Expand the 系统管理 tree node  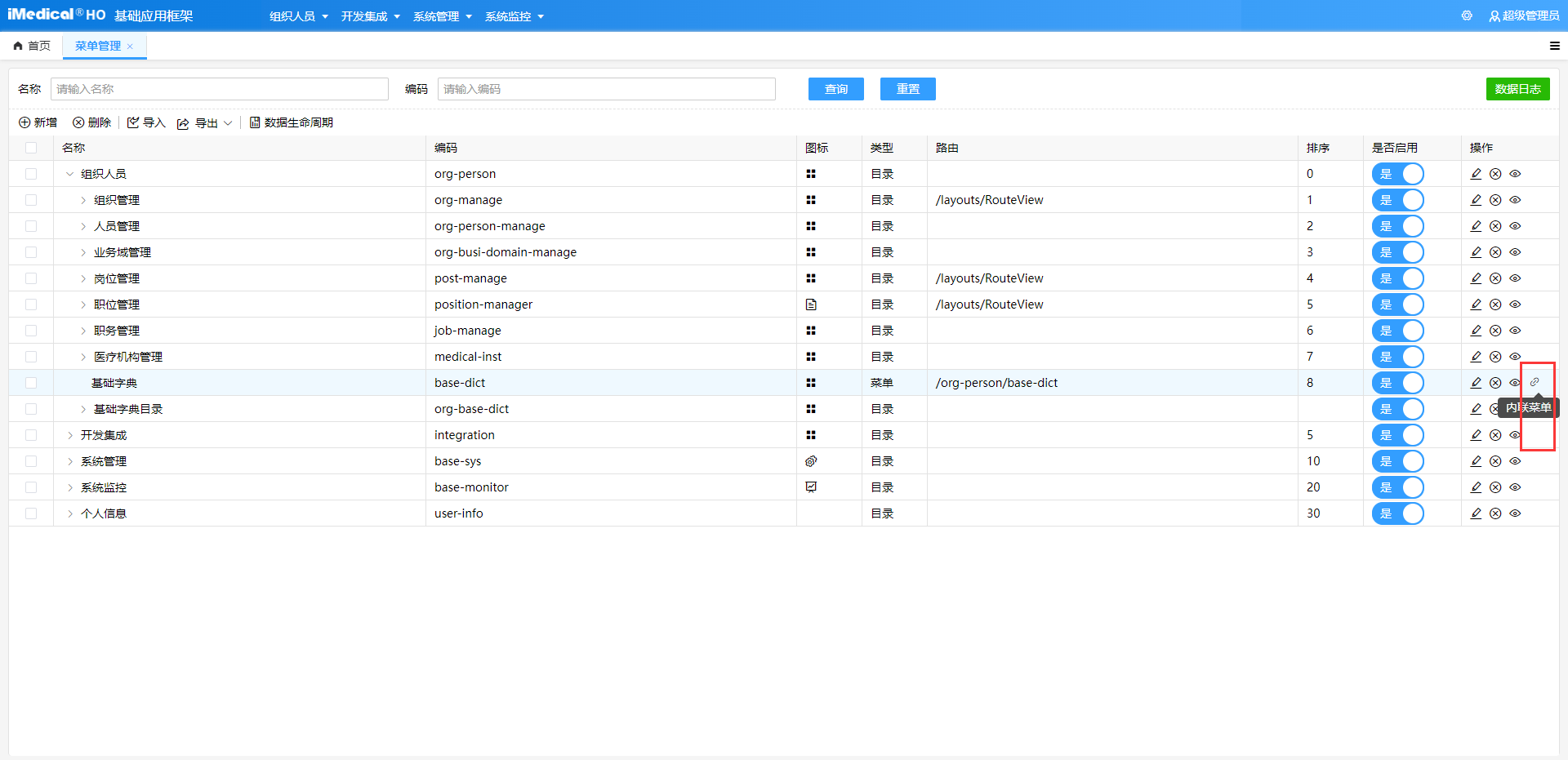[x=69, y=461]
